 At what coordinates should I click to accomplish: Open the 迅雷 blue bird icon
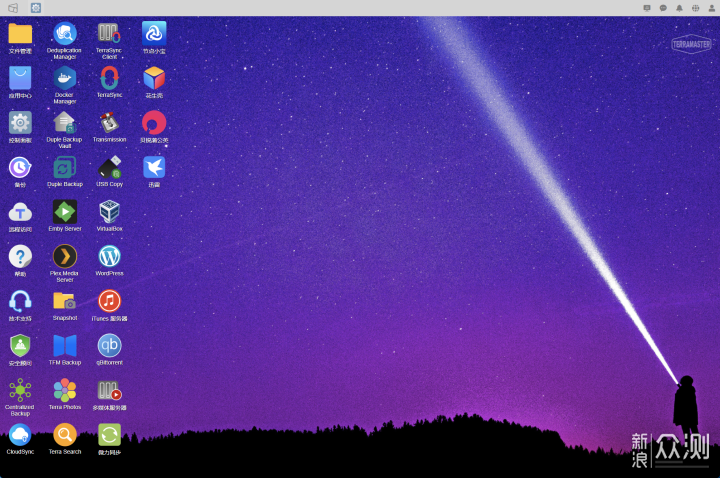[x=154, y=167]
